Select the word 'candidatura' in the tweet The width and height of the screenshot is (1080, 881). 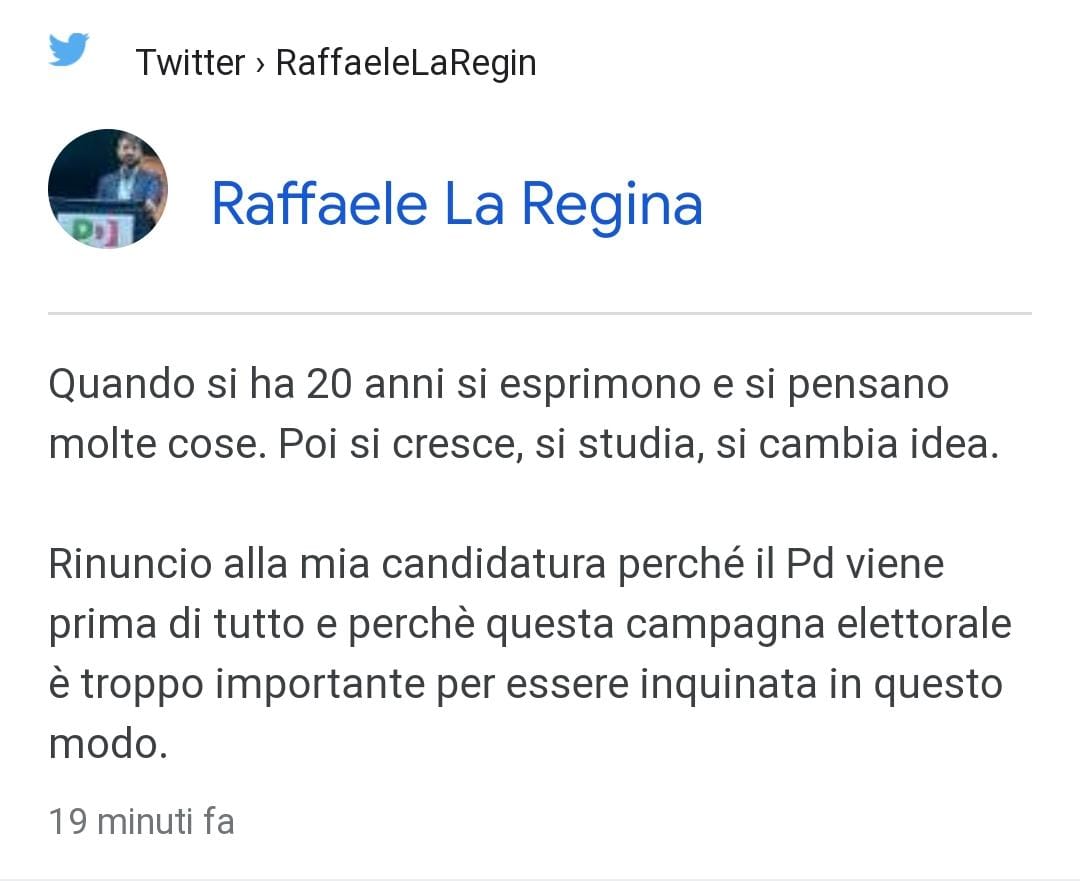point(494,563)
